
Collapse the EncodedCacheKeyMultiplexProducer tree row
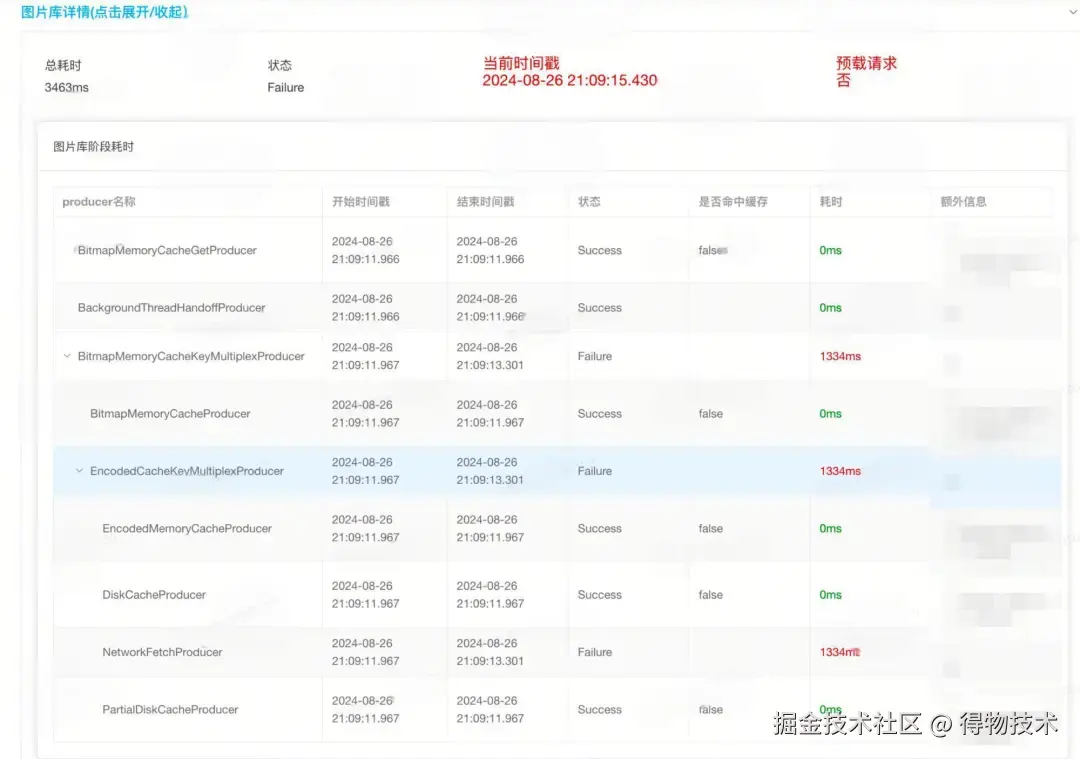point(79,471)
